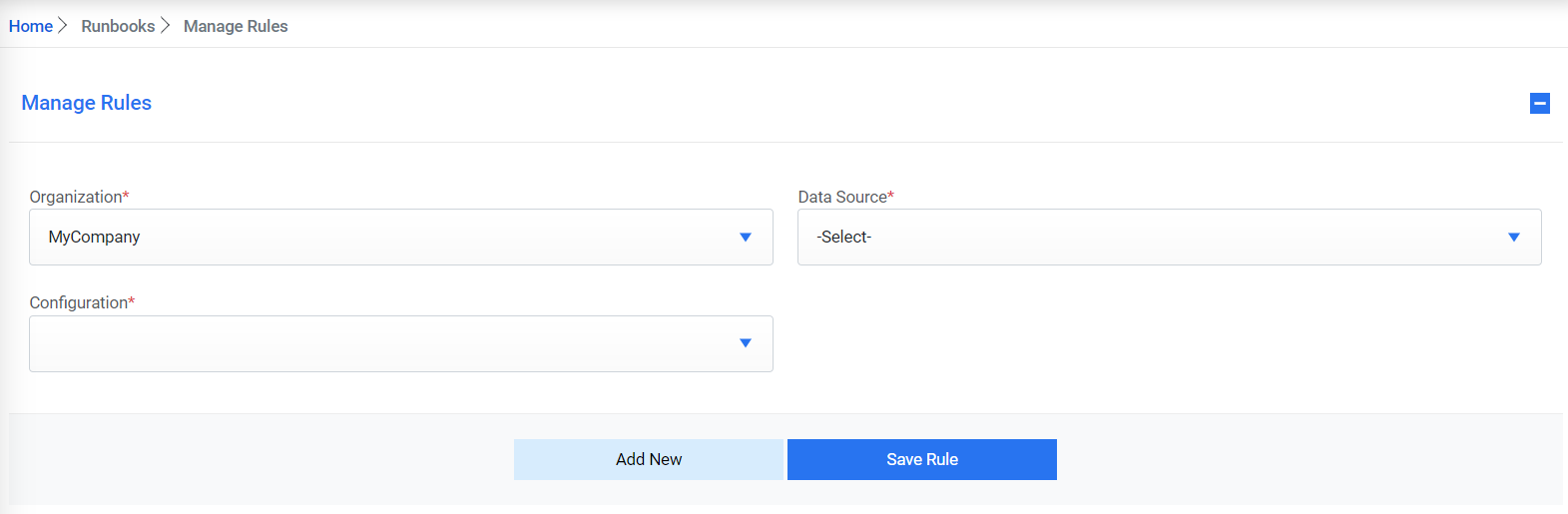Click the breadcrumb chevron after Runbooks
1568x514 pixels.
(x=166, y=26)
